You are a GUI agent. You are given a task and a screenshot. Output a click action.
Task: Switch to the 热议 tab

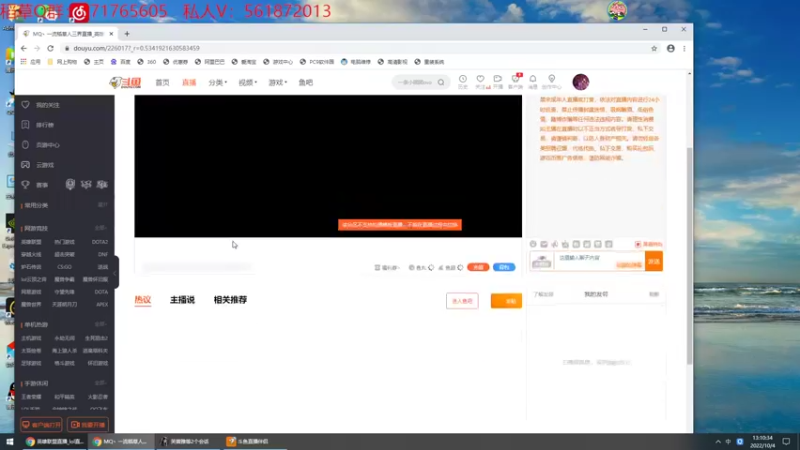[143, 300]
